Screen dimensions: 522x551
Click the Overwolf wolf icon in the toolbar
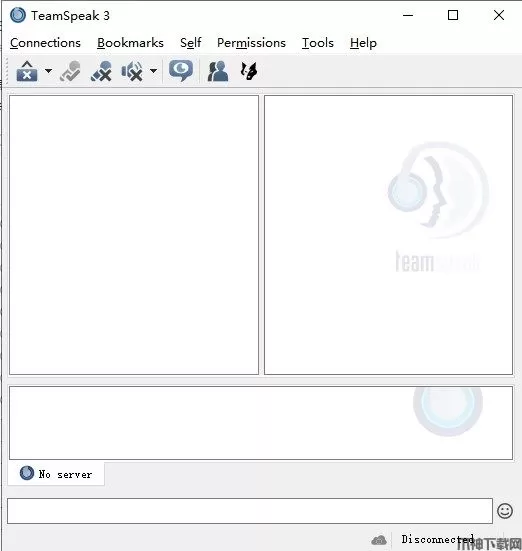(249, 71)
